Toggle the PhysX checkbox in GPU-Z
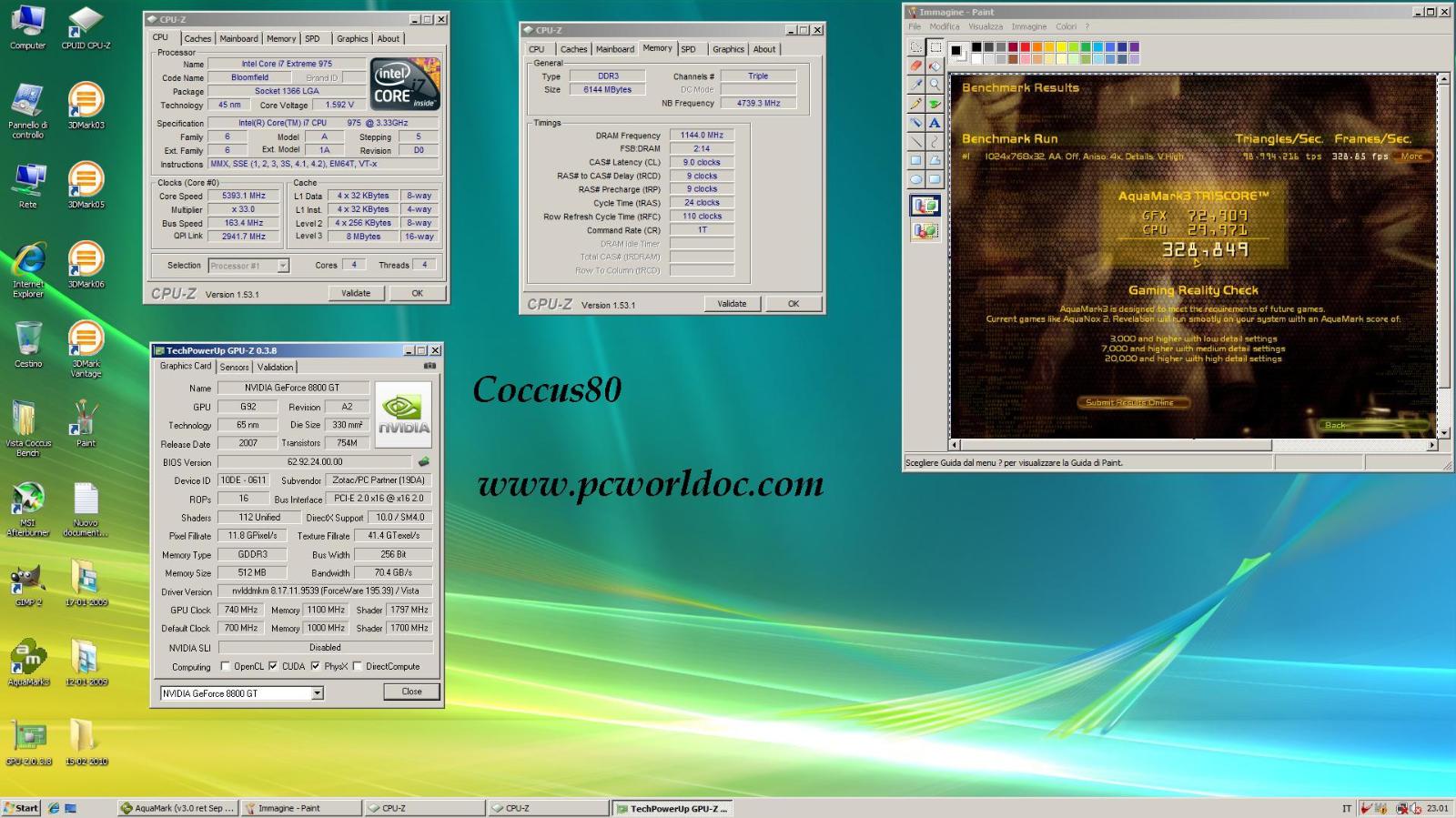The image size is (1456, 818). (315, 666)
